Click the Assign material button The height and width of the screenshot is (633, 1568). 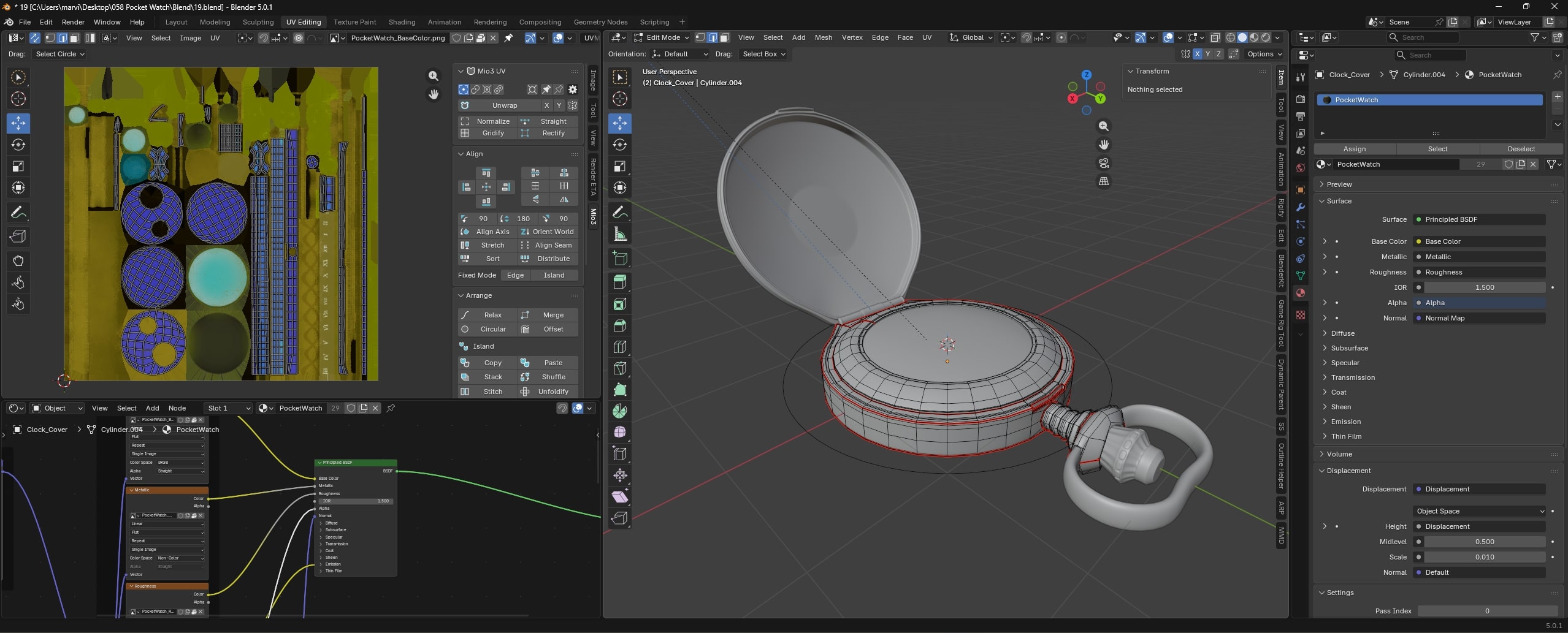(1354, 149)
